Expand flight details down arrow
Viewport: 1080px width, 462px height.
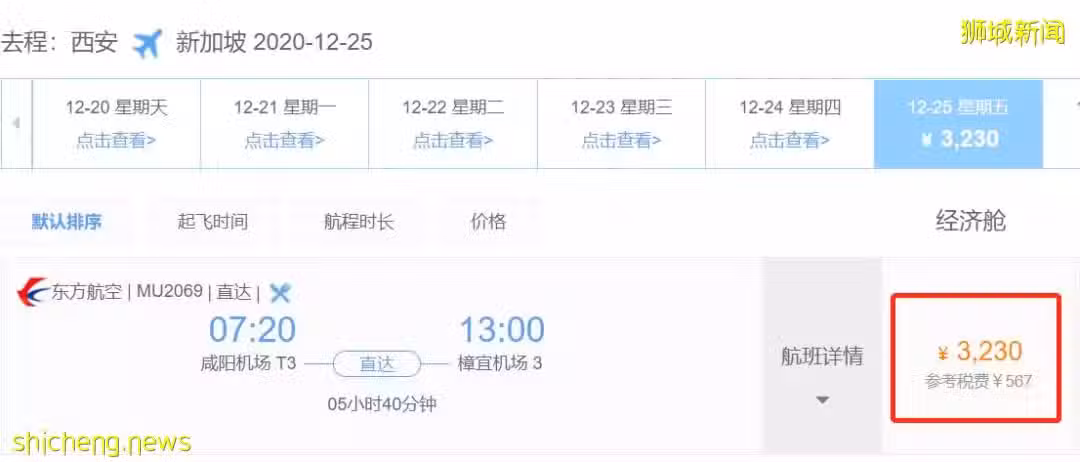click(822, 400)
